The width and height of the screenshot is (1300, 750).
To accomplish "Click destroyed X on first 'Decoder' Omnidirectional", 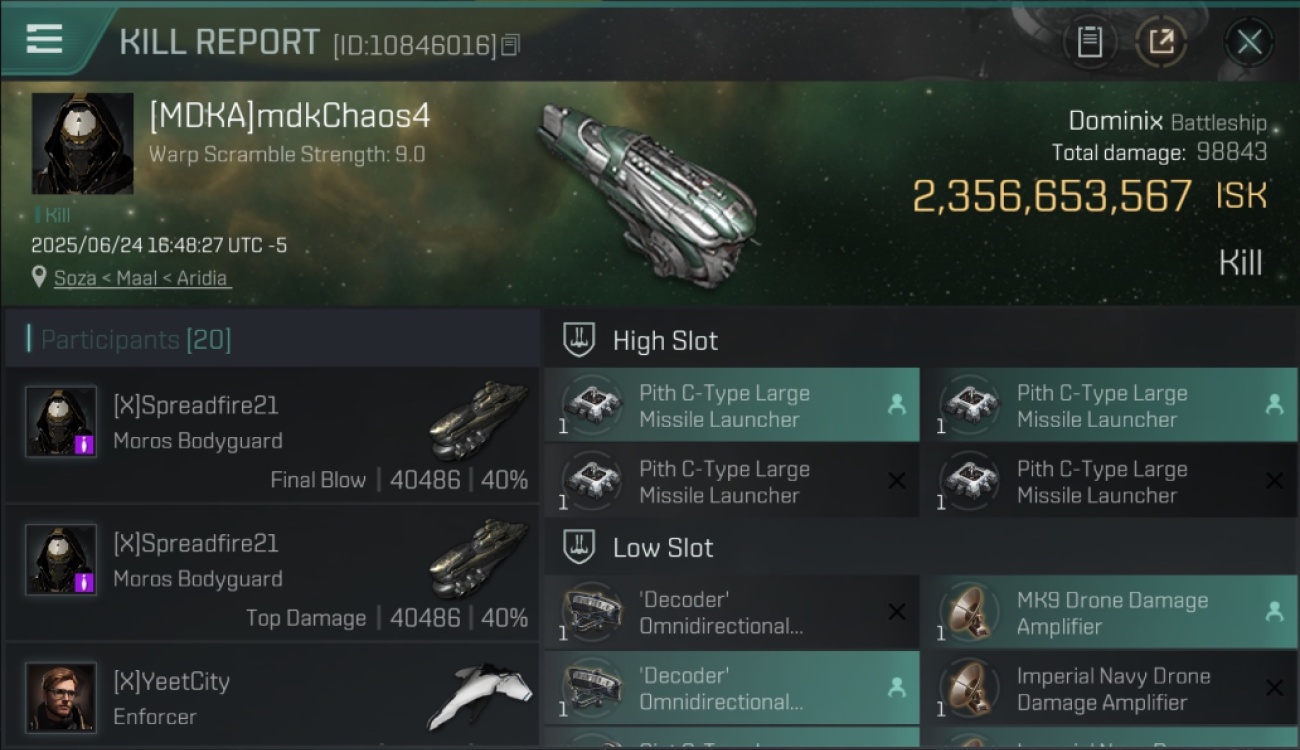I will [x=896, y=612].
